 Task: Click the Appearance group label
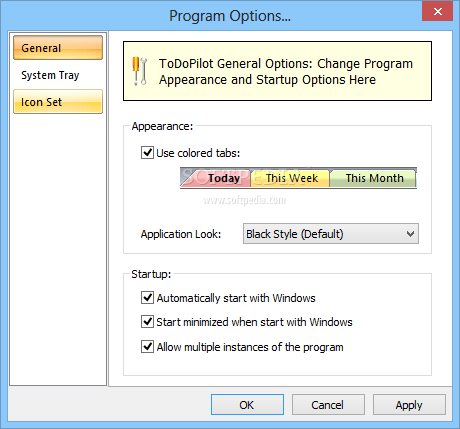coord(162,126)
